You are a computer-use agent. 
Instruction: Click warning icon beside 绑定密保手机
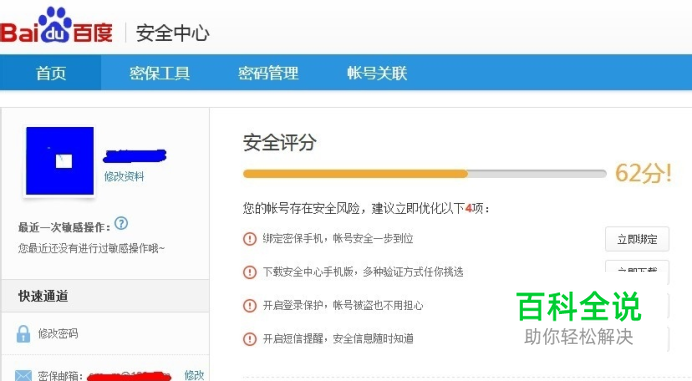pos(250,239)
